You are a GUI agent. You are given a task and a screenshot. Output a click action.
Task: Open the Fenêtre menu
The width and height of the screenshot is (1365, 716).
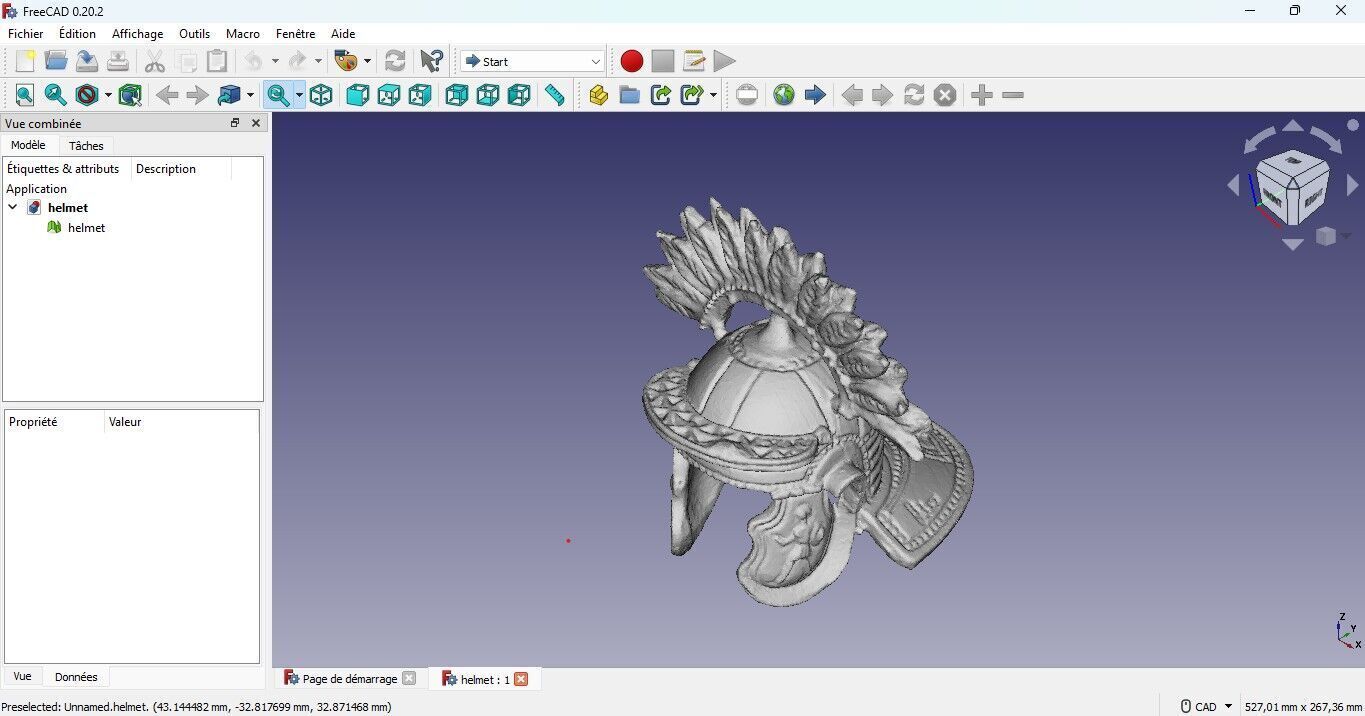(x=295, y=33)
